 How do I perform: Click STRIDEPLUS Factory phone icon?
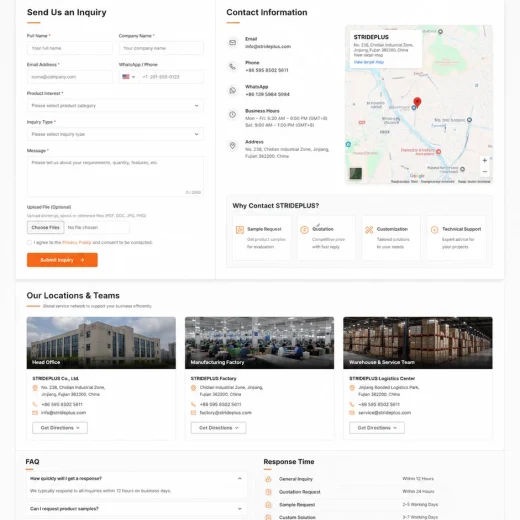193,404
